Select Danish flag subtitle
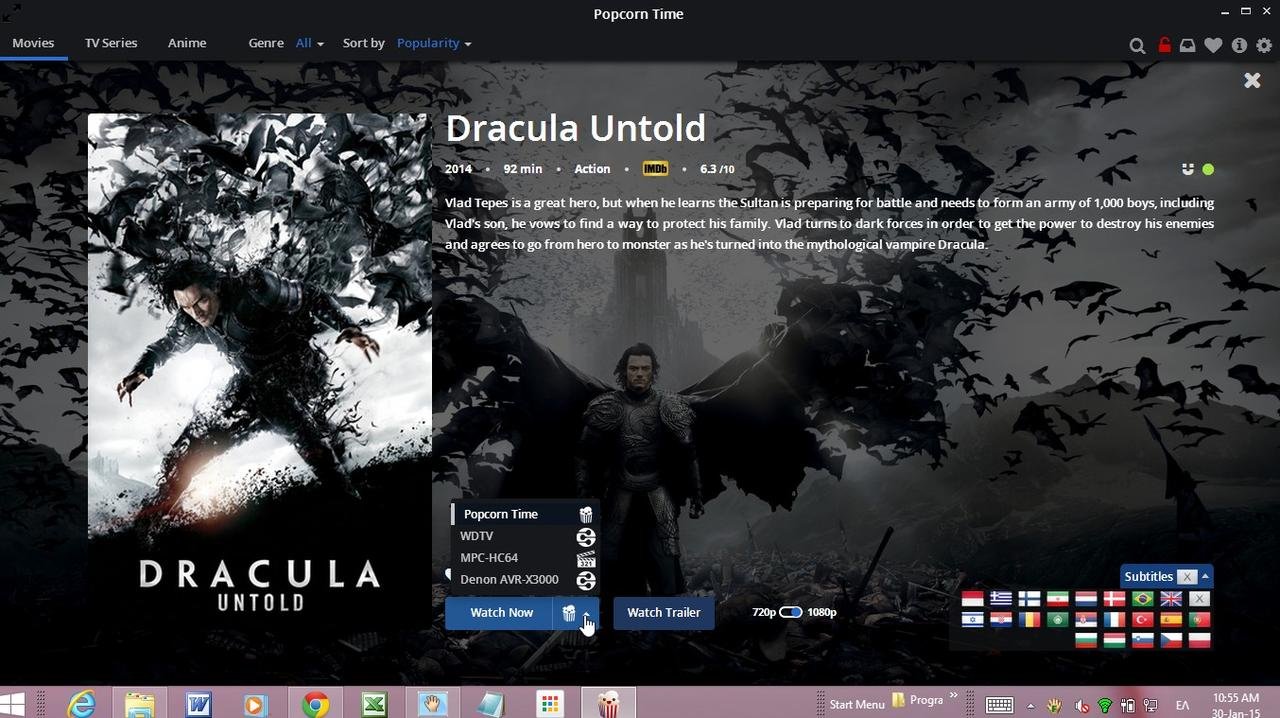The height and width of the screenshot is (718, 1280). coord(1114,599)
